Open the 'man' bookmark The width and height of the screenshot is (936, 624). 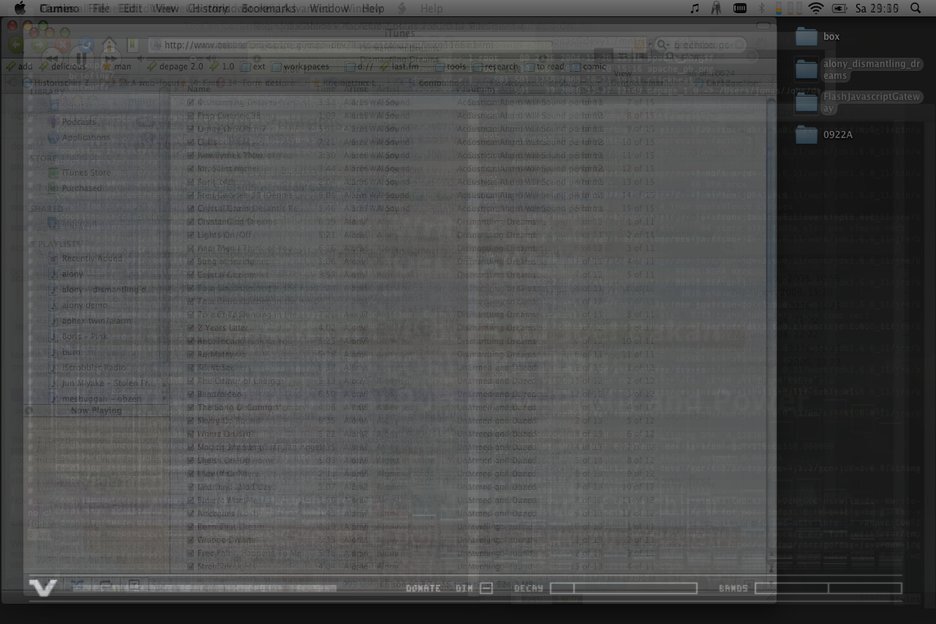coord(117,66)
